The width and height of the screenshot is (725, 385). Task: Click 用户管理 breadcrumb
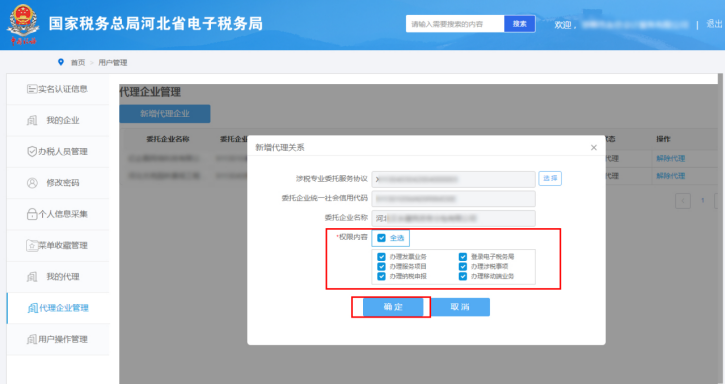[x=112, y=62]
